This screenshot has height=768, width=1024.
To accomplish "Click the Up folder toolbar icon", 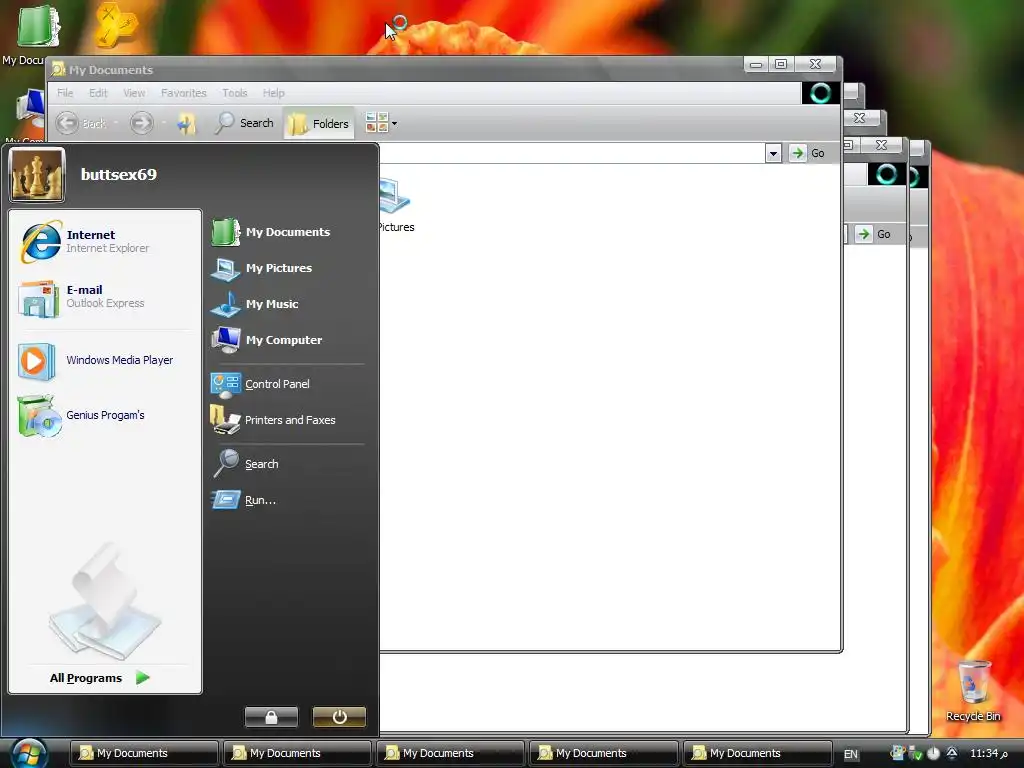I will 187,123.
